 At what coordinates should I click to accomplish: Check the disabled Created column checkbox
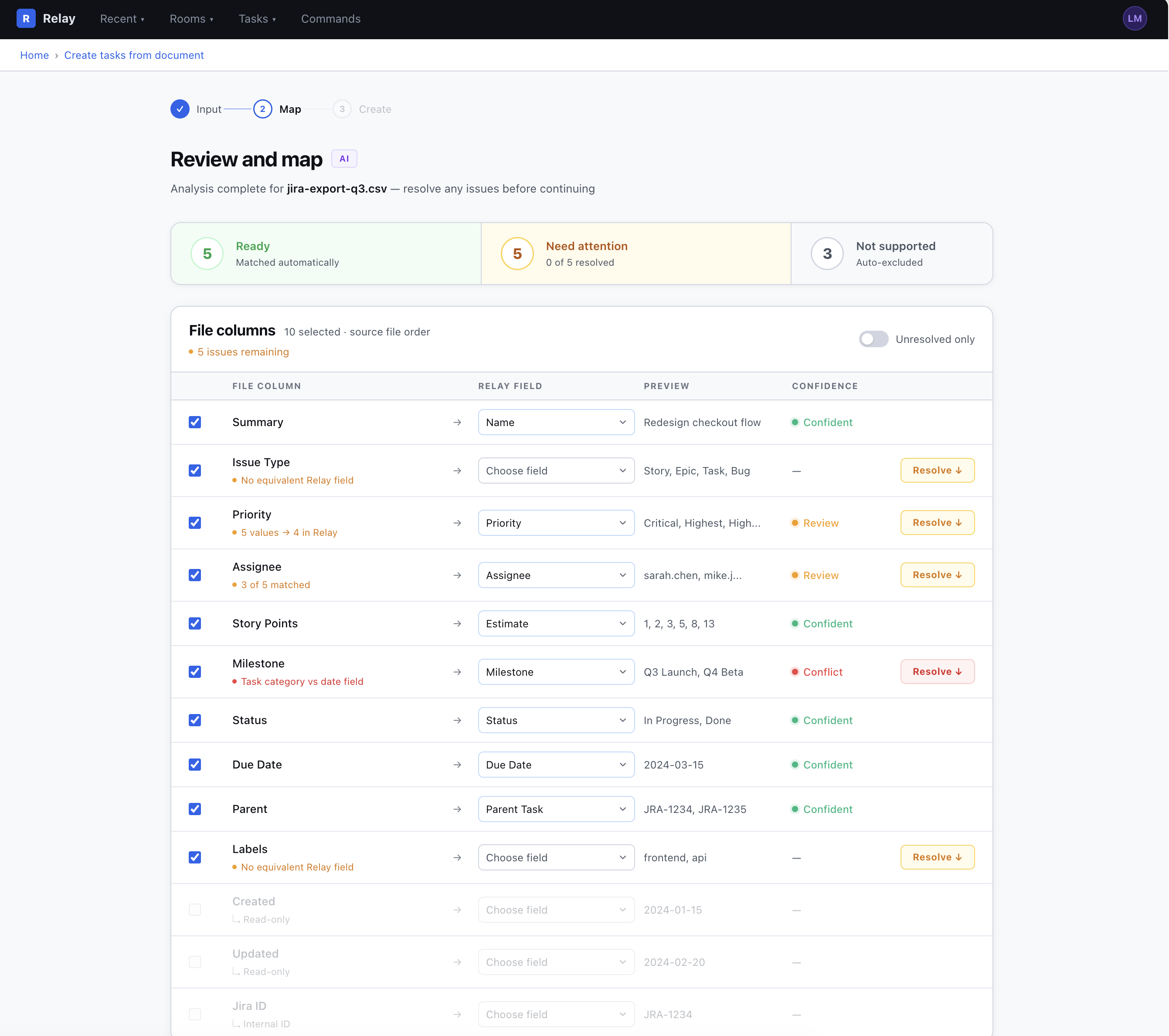point(195,910)
